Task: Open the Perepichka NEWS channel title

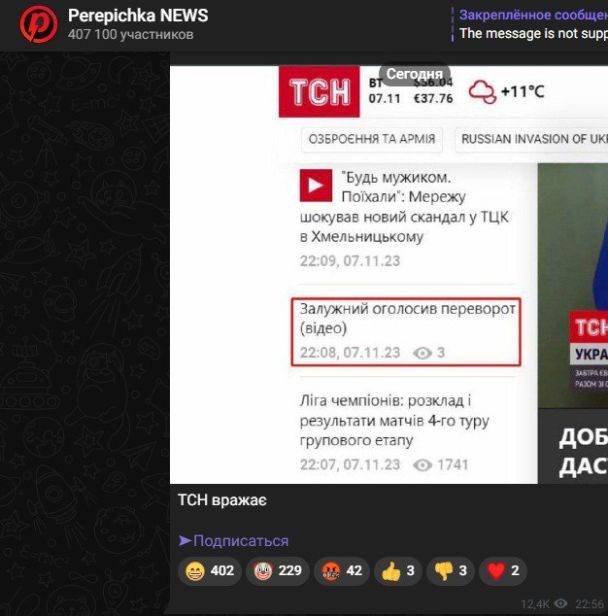Action: pyautogui.click(x=138, y=15)
